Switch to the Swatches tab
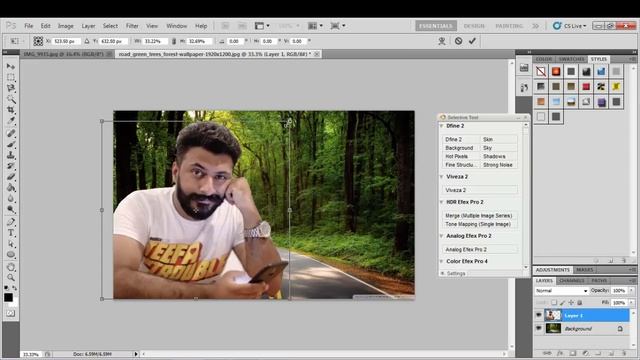This screenshot has height=360, width=640. [x=571, y=59]
